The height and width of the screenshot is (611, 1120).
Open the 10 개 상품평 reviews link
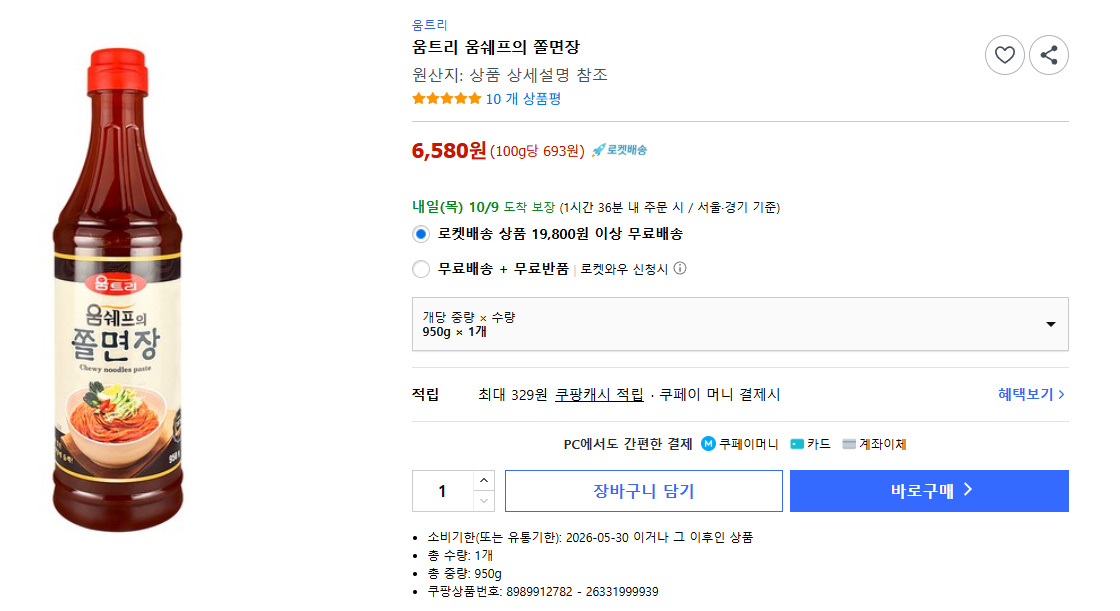coord(523,99)
